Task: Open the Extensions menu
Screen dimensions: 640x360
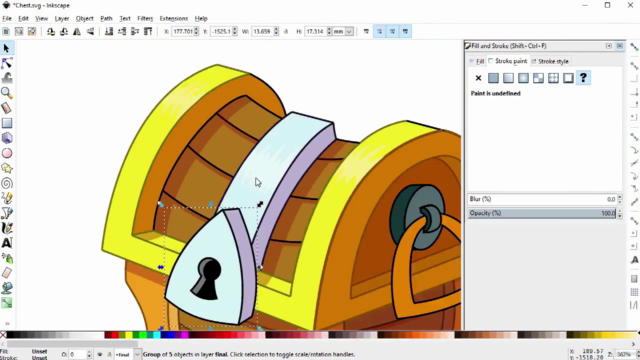Action: point(173,18)
